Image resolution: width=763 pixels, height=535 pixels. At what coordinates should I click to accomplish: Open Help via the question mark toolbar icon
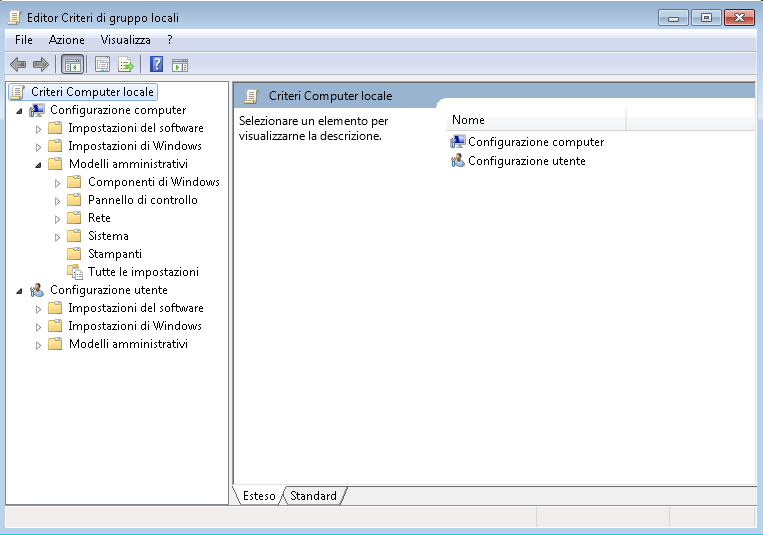point(156,64)
